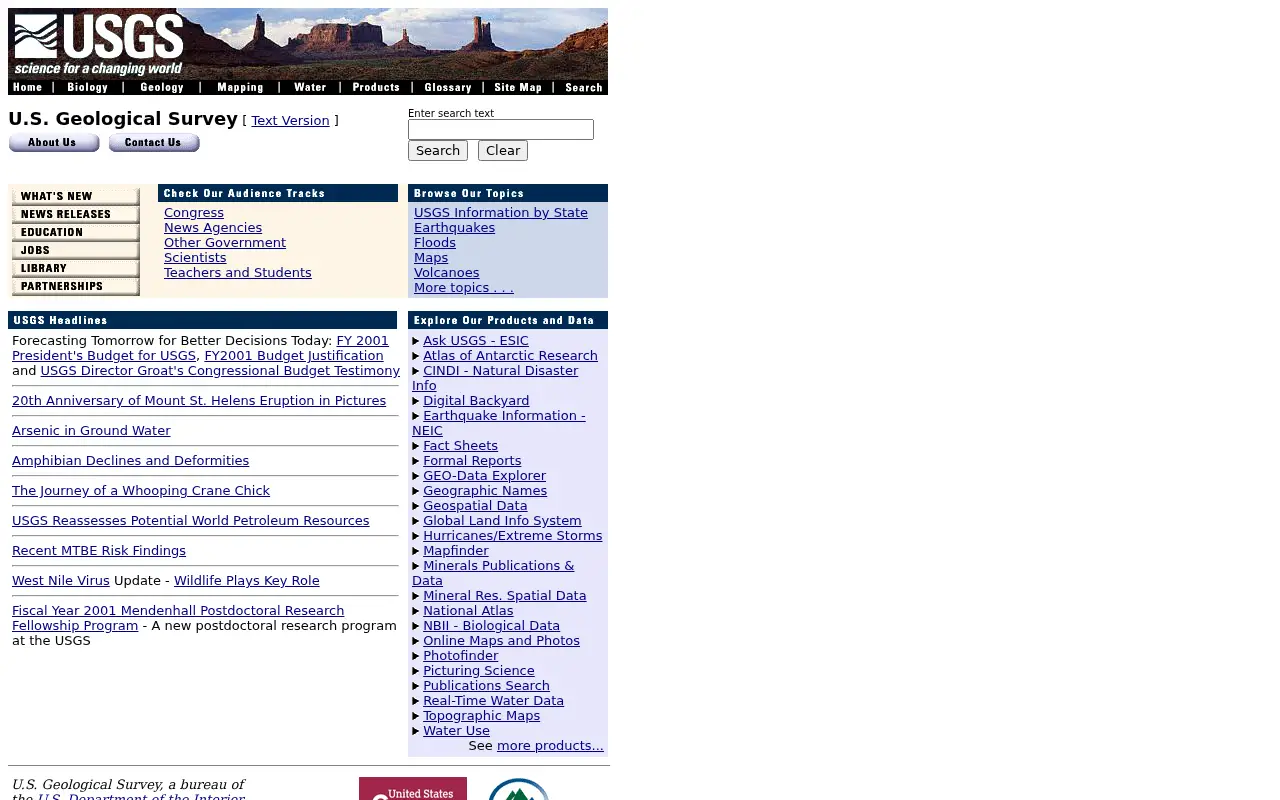Screen dimensions: 1280x800
Task: Click the Search submit button
Action: (438, 151)
